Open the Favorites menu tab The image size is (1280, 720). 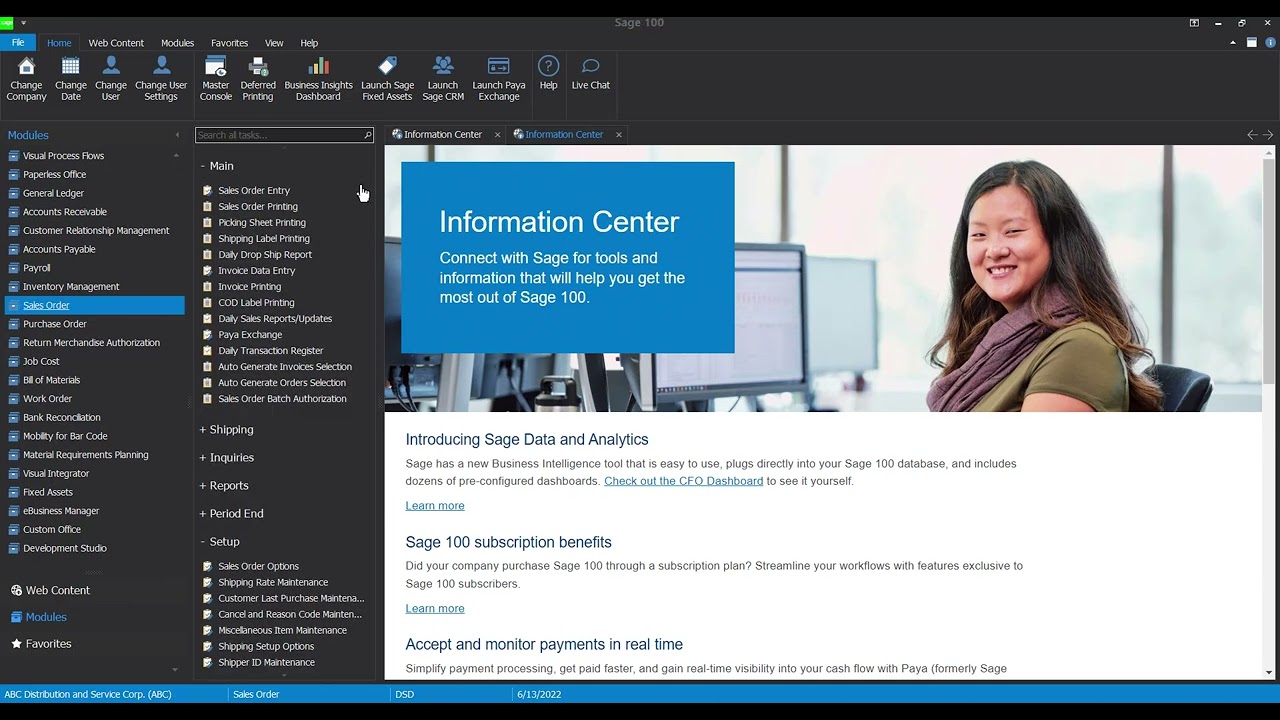click(x=229, y=43)
